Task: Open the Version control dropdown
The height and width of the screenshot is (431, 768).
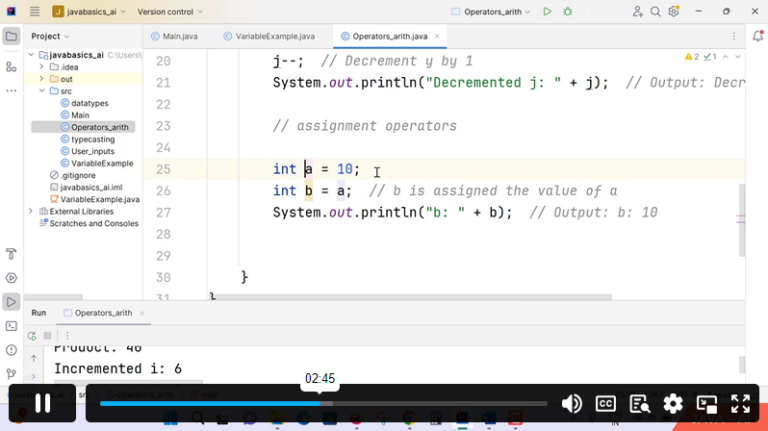Action: coord(169,11)
